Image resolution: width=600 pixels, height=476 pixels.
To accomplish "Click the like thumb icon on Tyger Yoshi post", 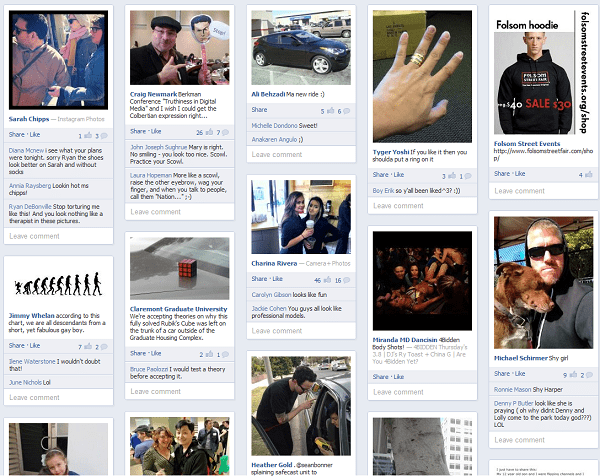I will [452, 176].
